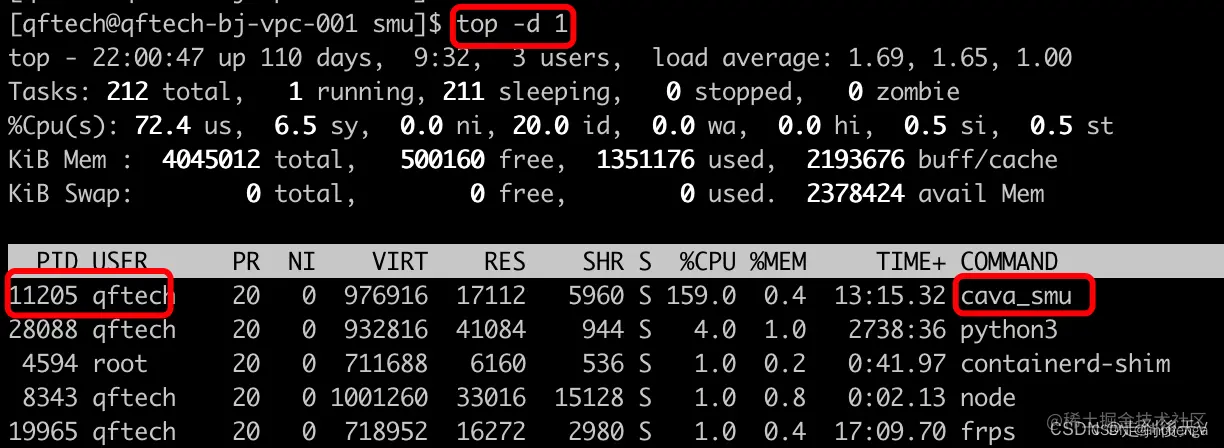Click the 'top -d 1' command text

click(x=514, y=25)
